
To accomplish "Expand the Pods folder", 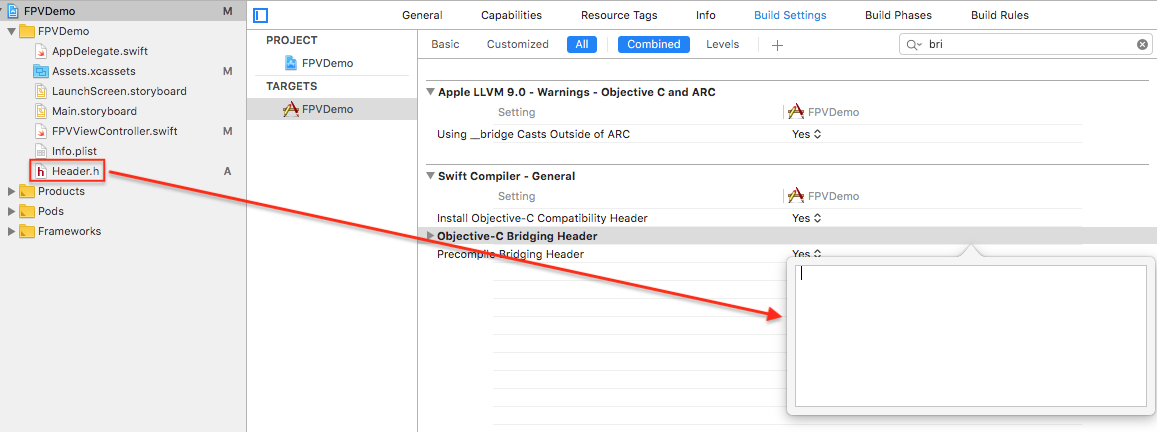I will [11, 211].
